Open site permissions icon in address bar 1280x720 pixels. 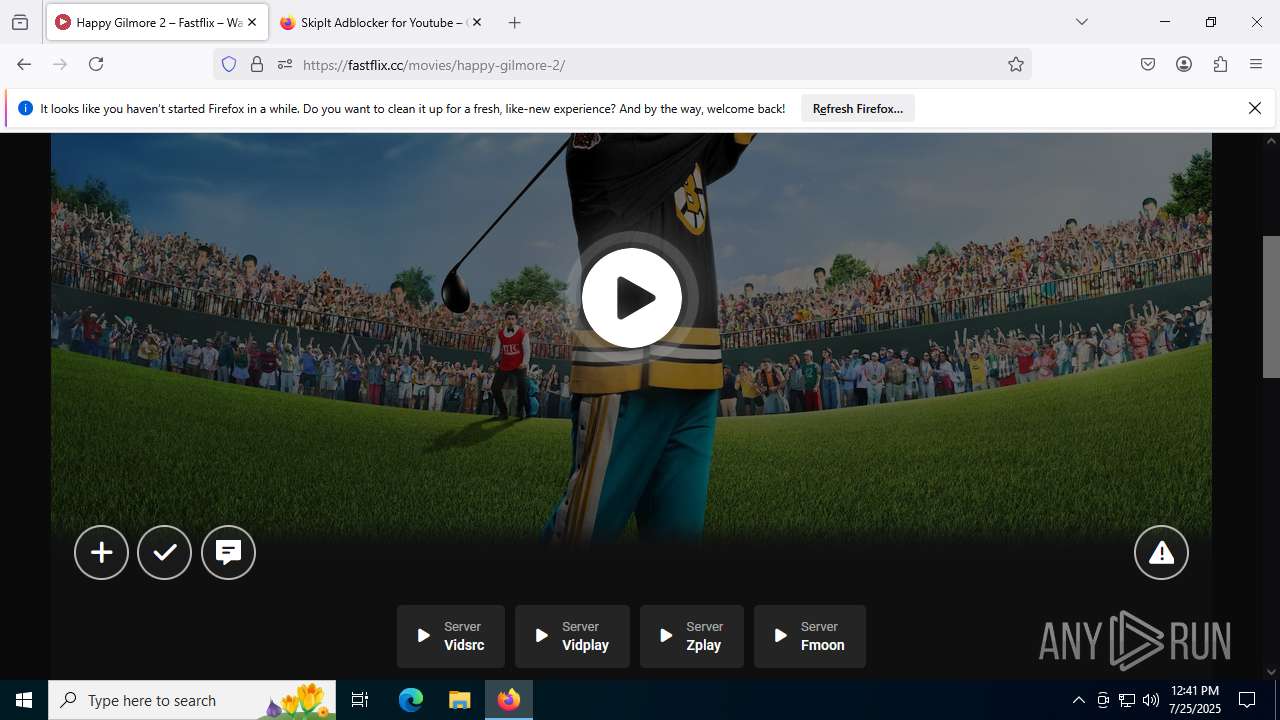point(285,65)
